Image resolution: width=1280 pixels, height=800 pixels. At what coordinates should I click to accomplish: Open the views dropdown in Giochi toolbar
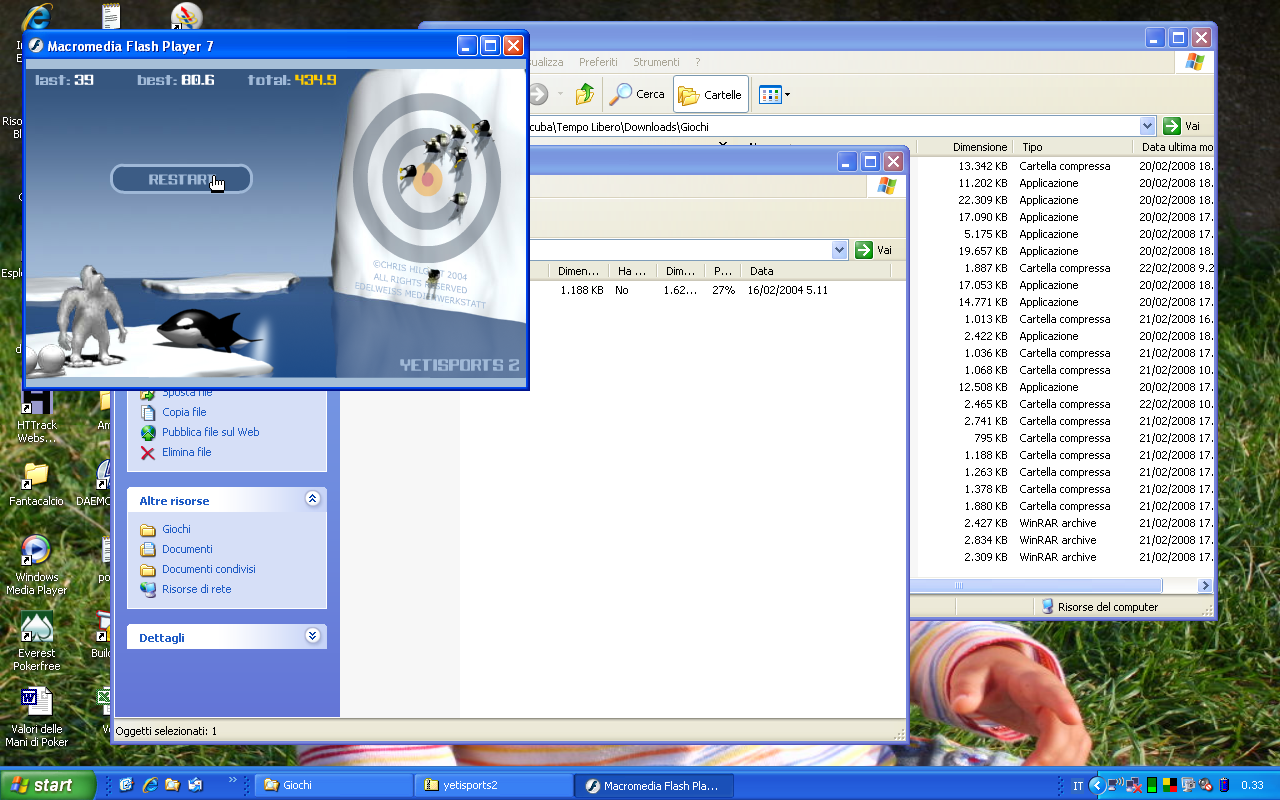coord(774,95)
